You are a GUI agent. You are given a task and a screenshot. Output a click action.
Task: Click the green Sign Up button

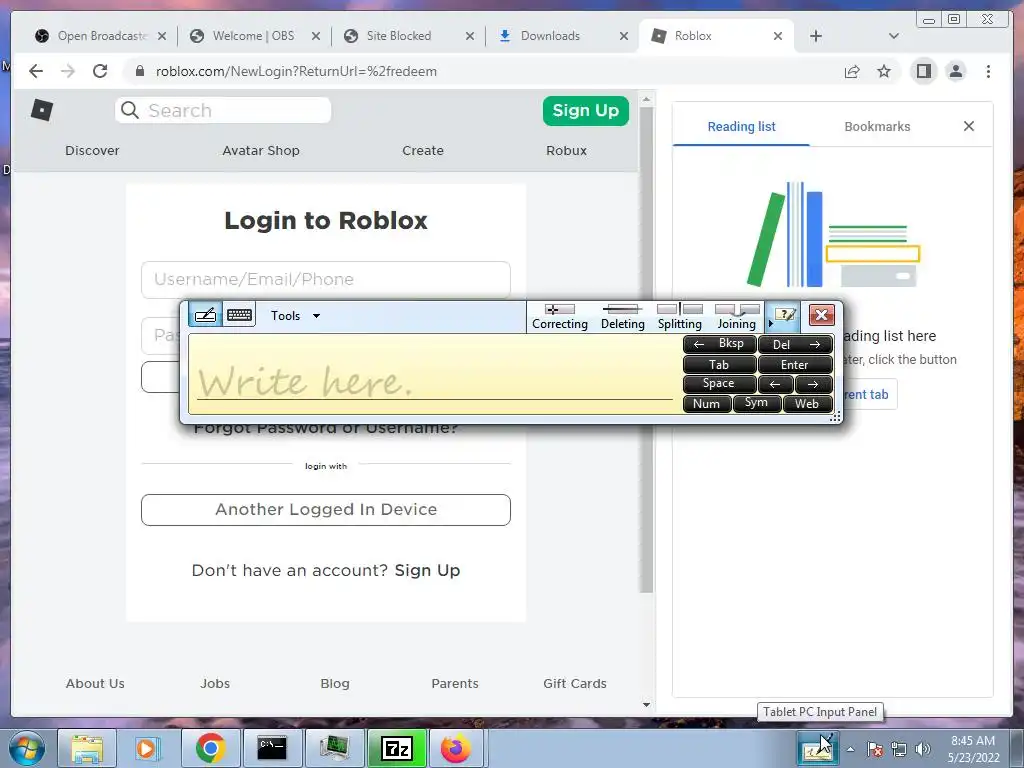[x=586, y=111]
